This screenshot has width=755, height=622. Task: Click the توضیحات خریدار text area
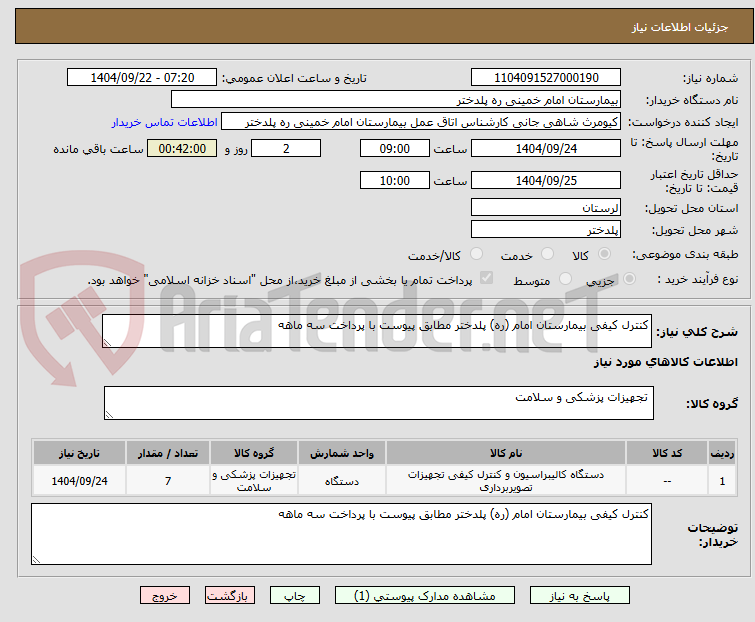(341, 534)
